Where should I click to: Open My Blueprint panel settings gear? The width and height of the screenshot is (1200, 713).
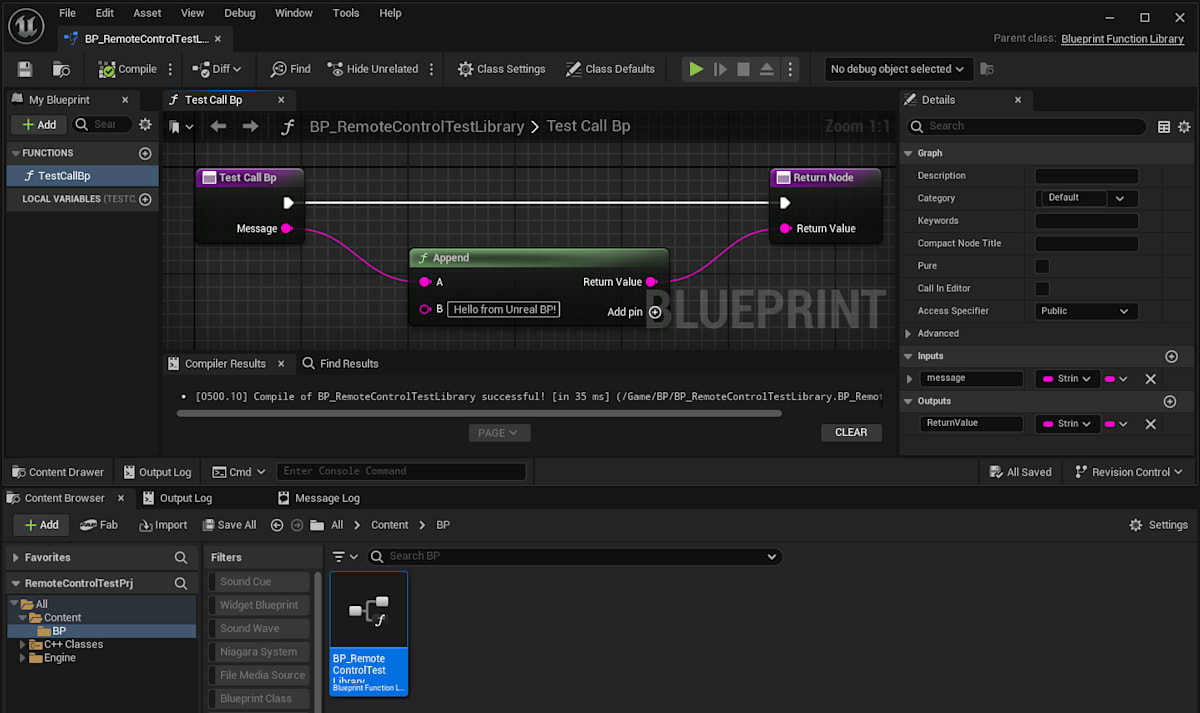[x=145, y=124]
